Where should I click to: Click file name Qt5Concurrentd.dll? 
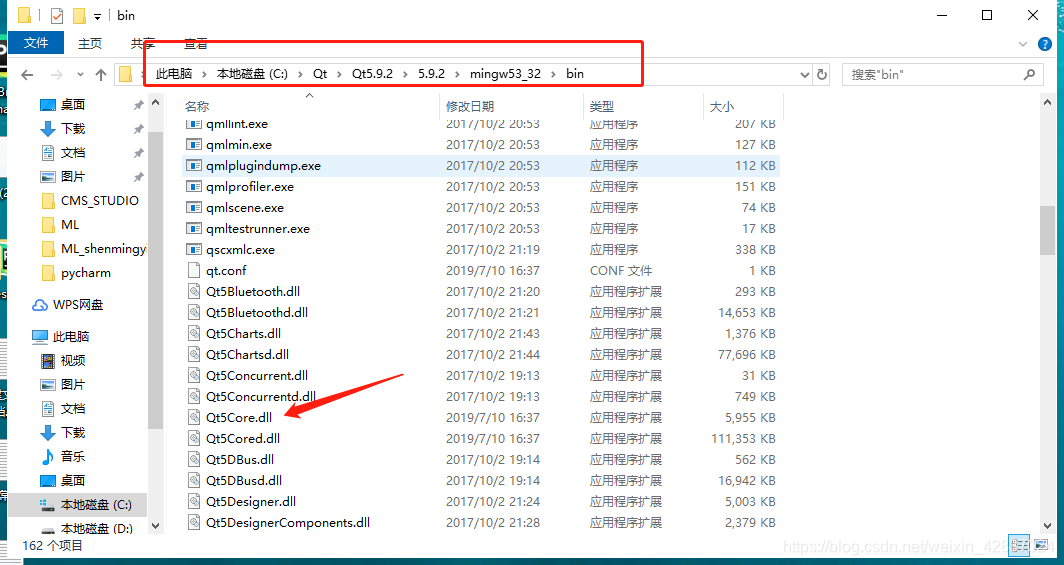[261, 397]
